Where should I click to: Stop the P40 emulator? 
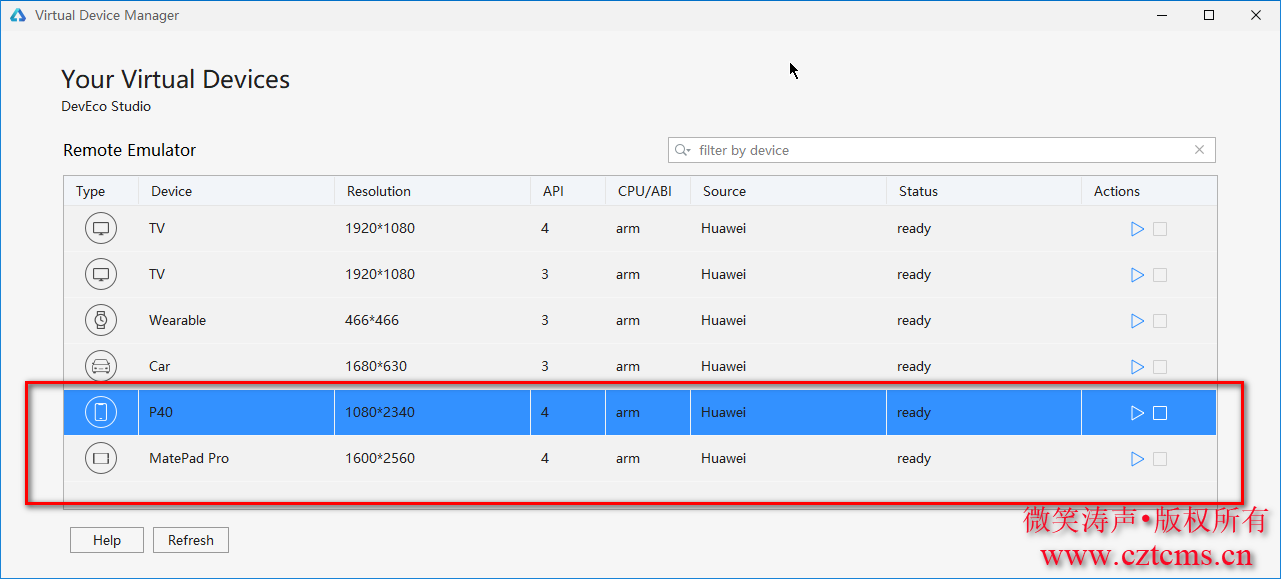[1160, 413]
